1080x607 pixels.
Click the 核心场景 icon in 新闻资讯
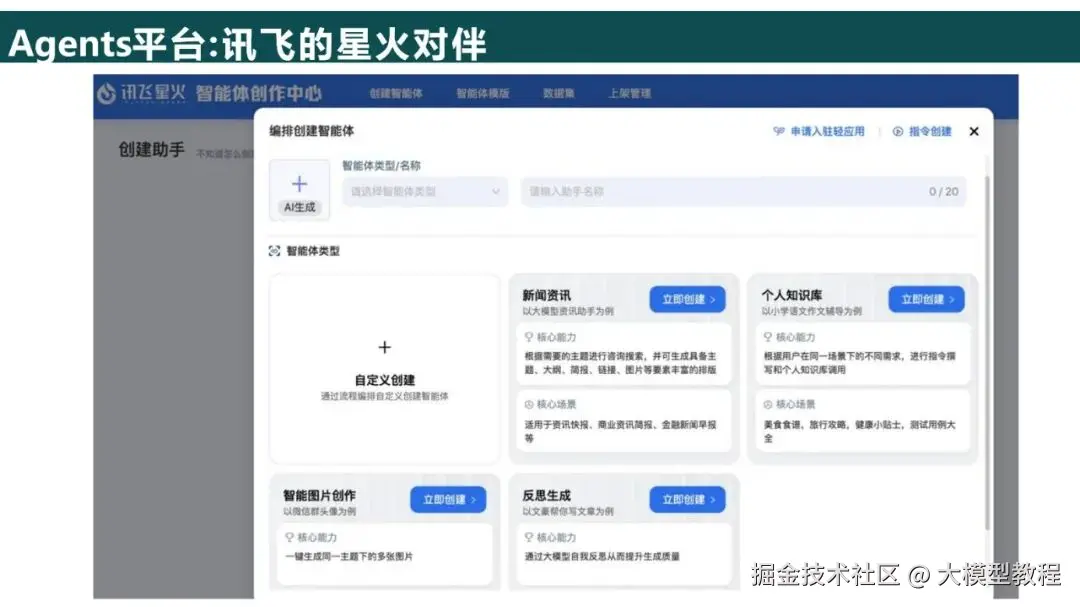pyautogui.click(x=529, y=404)
